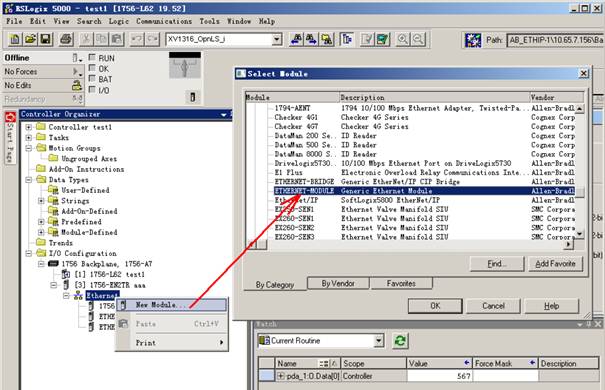605x390 pixels.
Task: Click the Print toolbar icon
Action: coord(66,39)
